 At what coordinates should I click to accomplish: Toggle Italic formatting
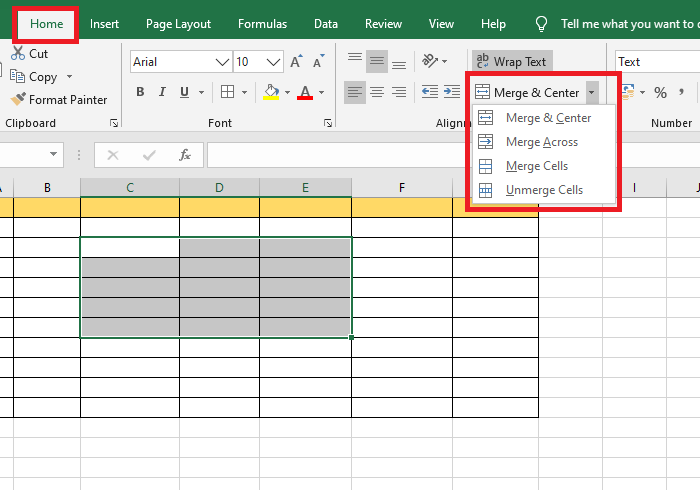click(x=165, y=92)
